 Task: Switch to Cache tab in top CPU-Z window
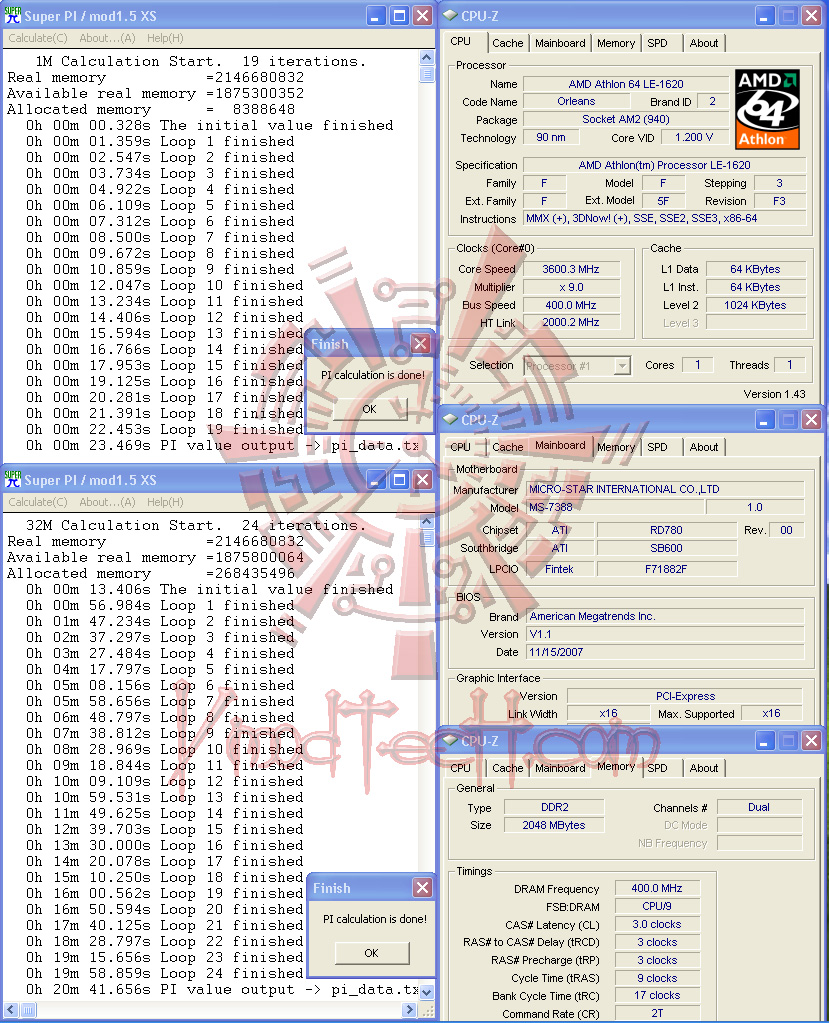507,43
